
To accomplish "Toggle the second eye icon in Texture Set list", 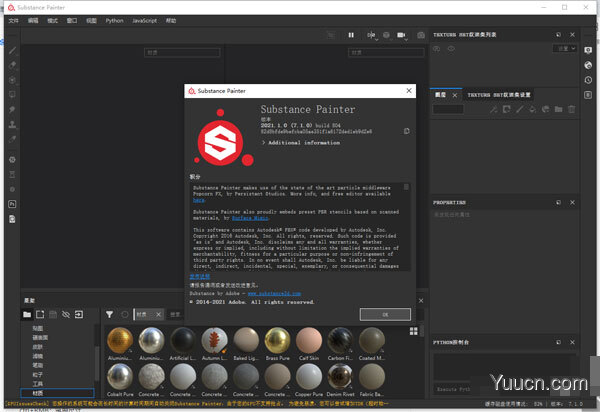I will pos(451,49).
